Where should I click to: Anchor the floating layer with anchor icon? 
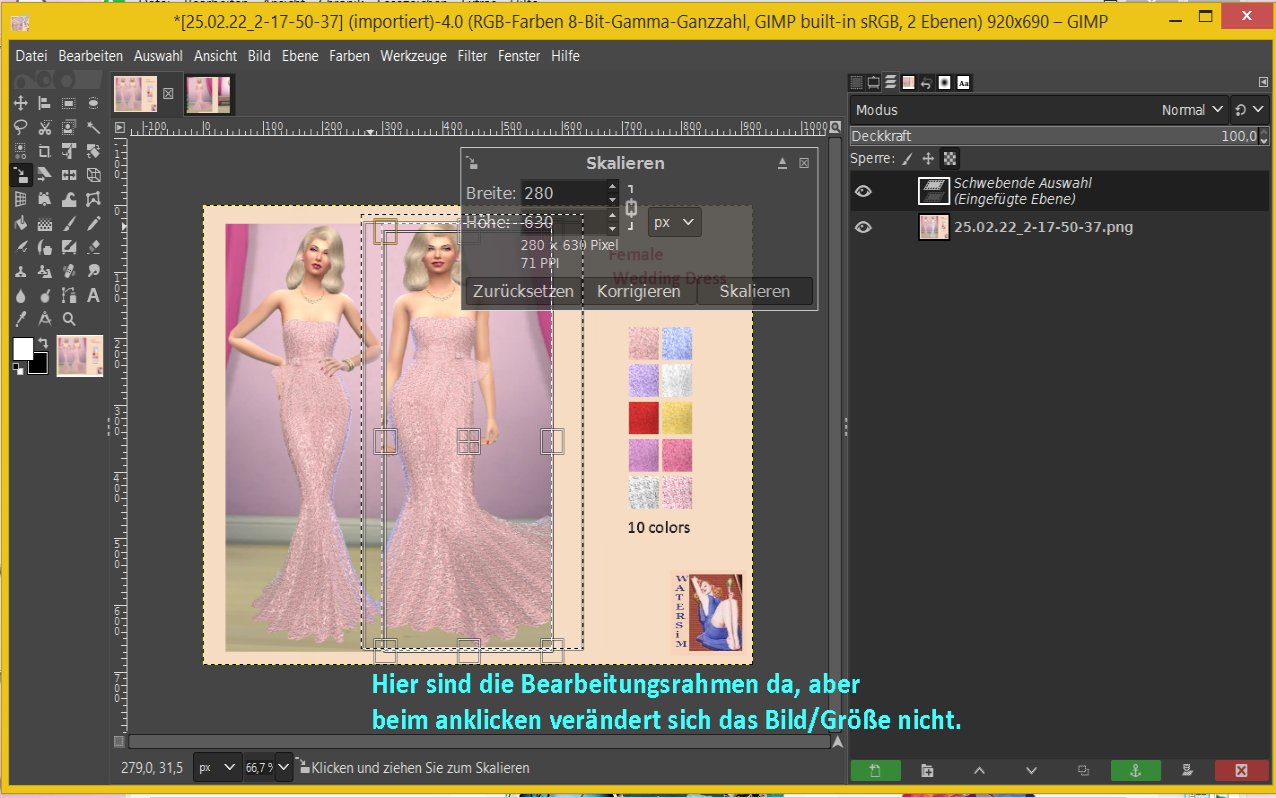pos(1135,770)
